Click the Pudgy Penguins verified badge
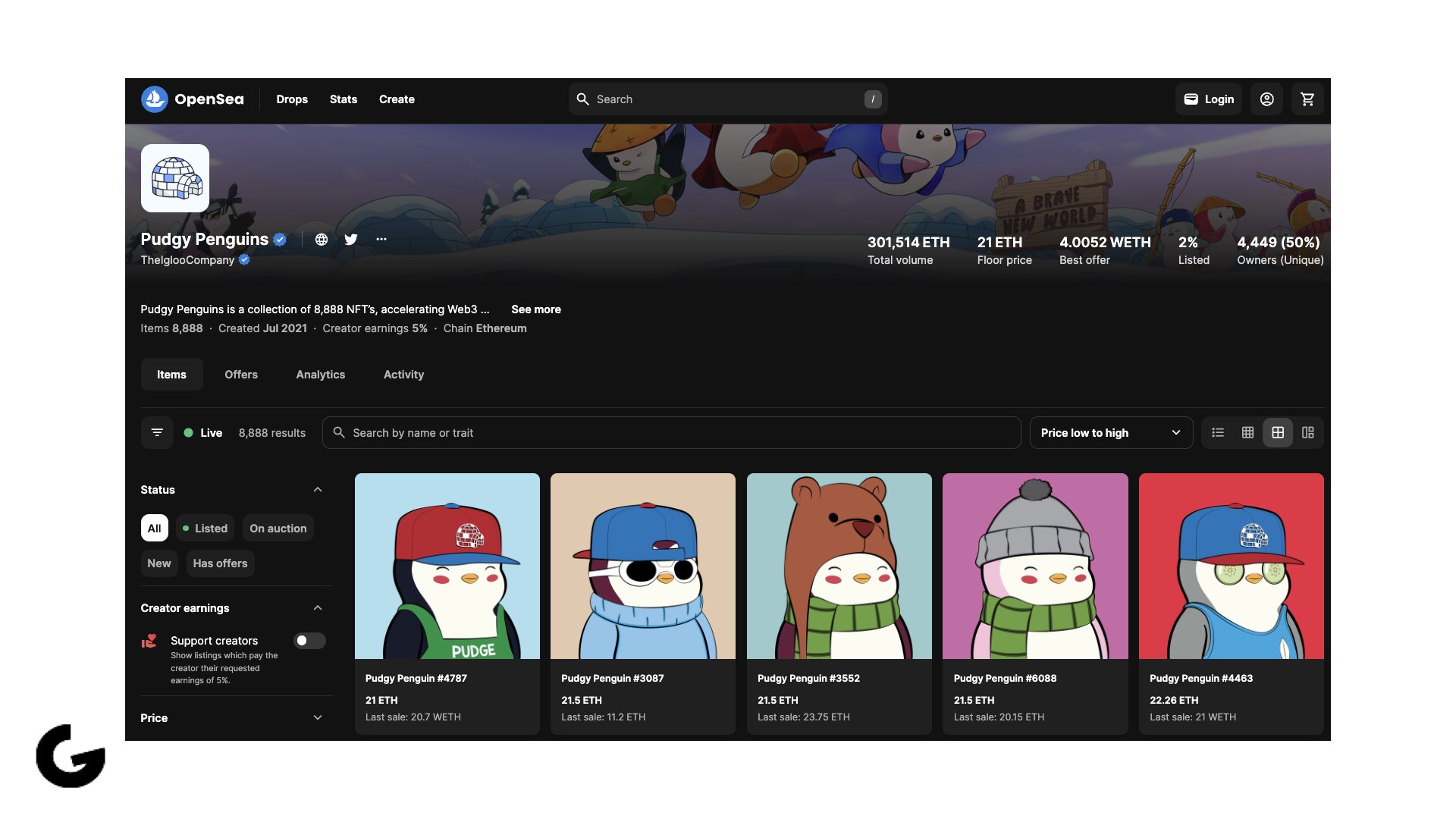This screenshot has width=1456, height=819. pos(280,240)
